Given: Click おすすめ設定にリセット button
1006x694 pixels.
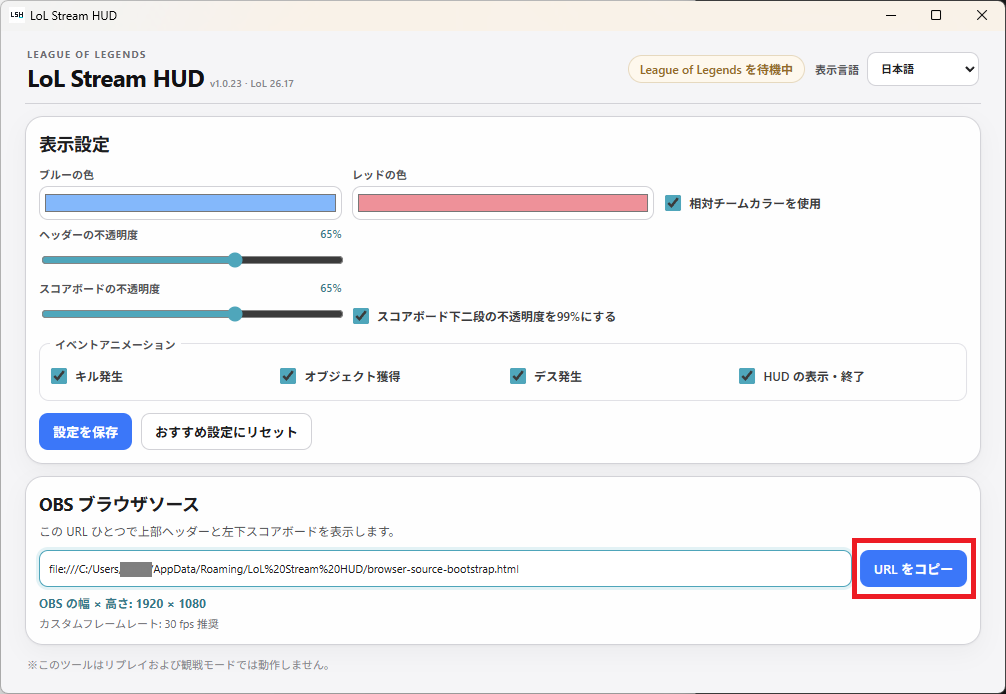Looking at the screenshot, I should coord(226,432).
